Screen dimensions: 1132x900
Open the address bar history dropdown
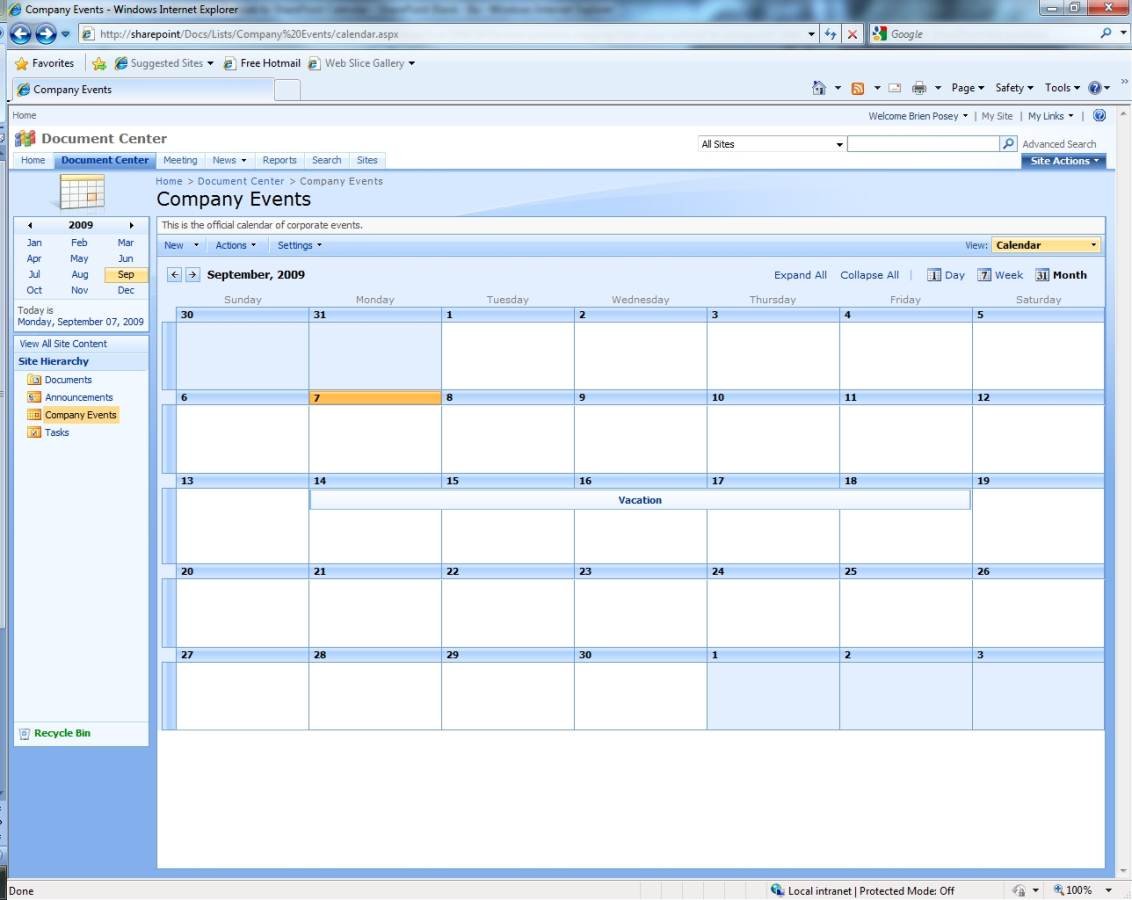click(811, 34)
